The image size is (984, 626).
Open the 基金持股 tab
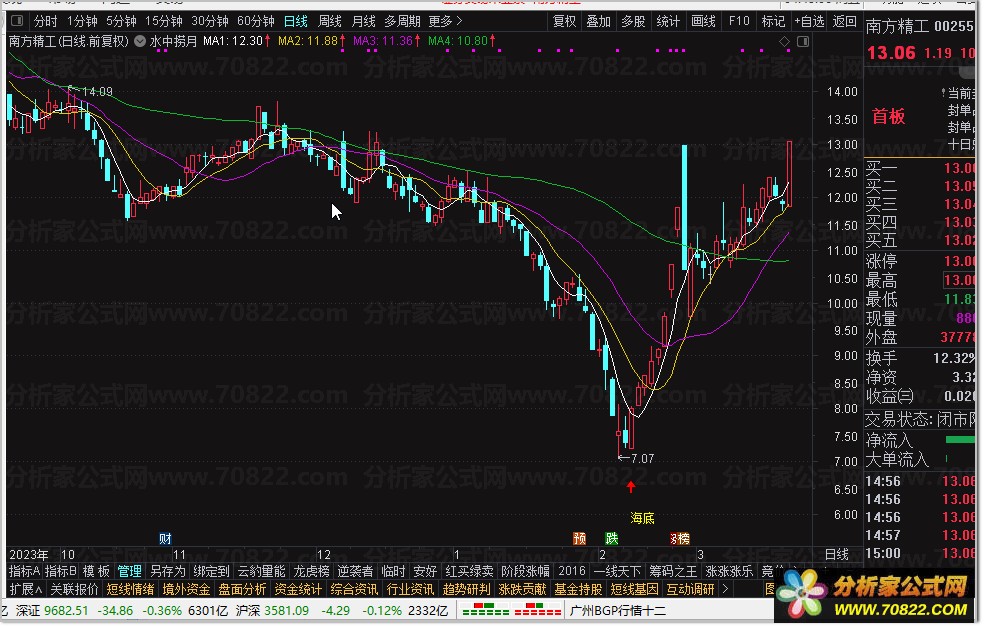pos(578,590)
